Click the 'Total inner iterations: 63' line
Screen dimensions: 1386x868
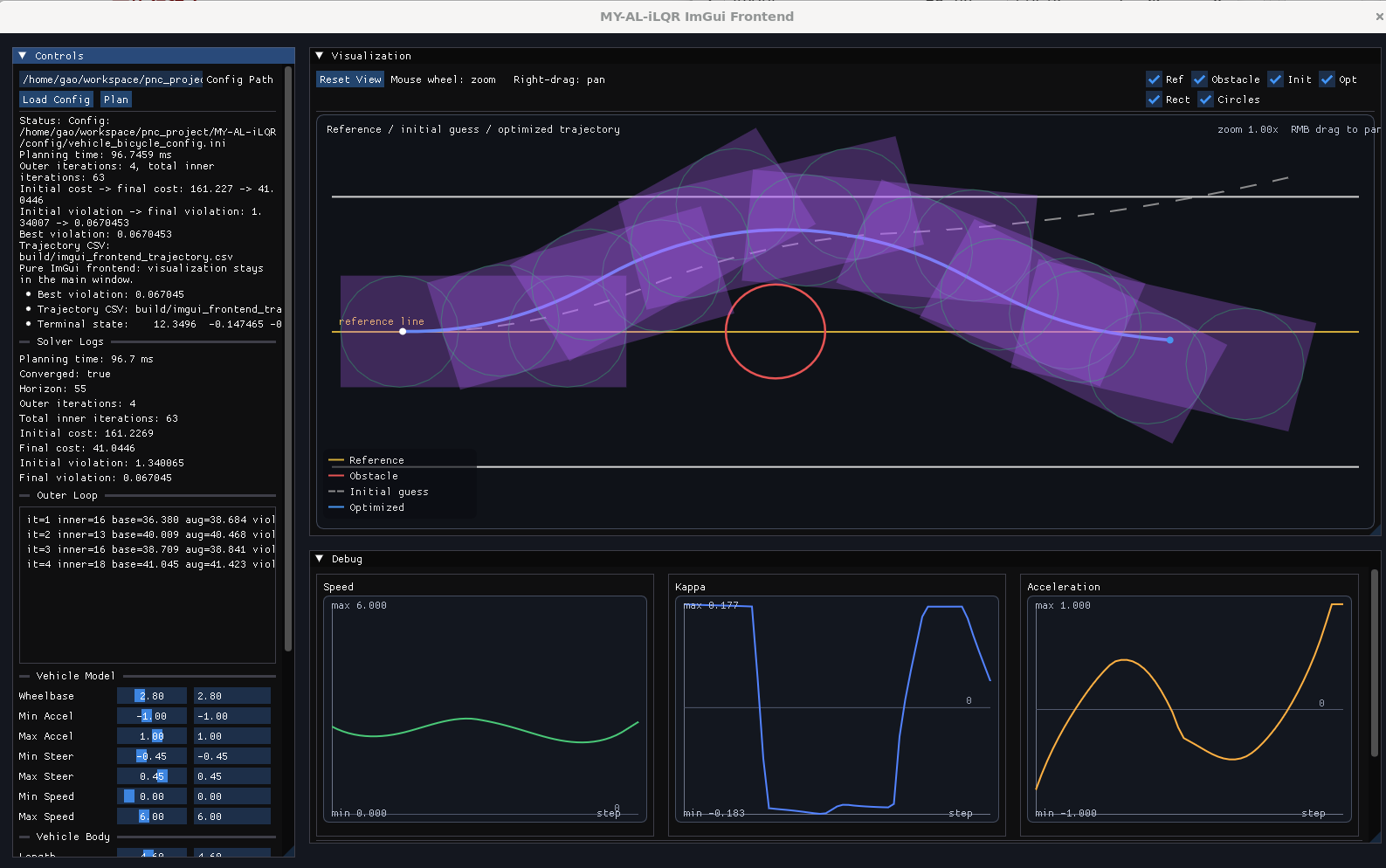pos(99,418)
